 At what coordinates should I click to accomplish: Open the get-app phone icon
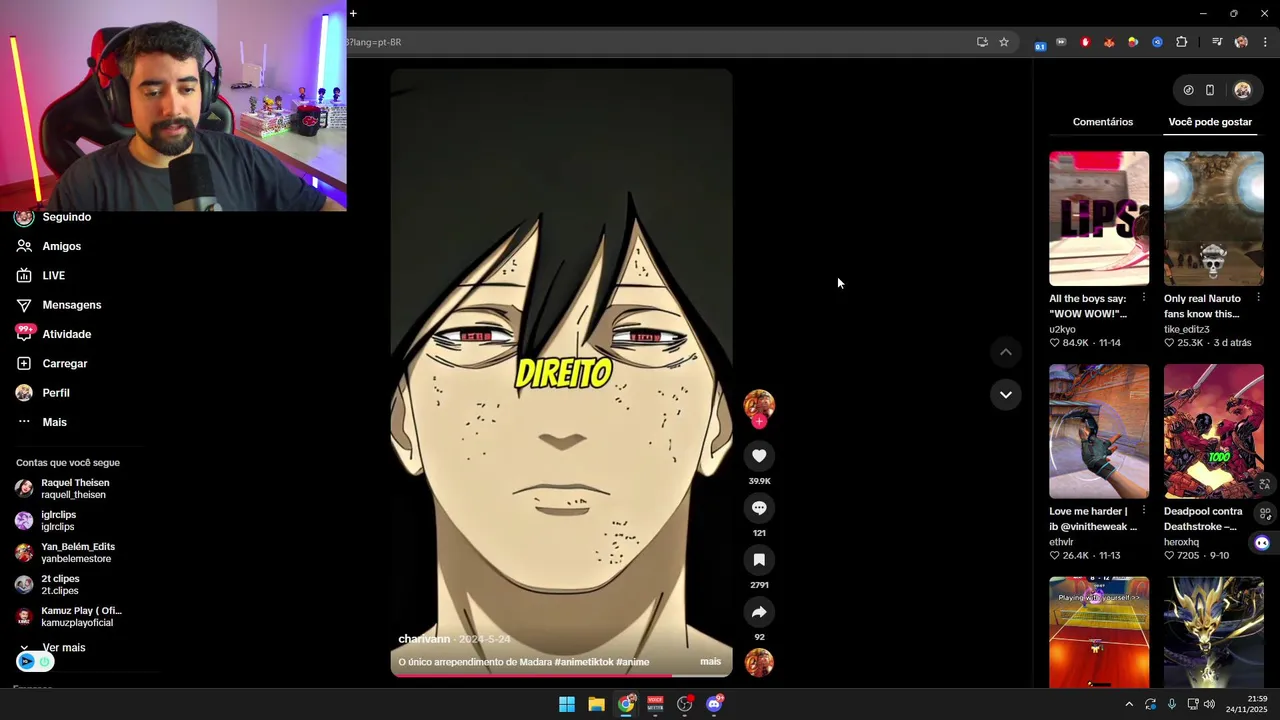coord(1210,90)
